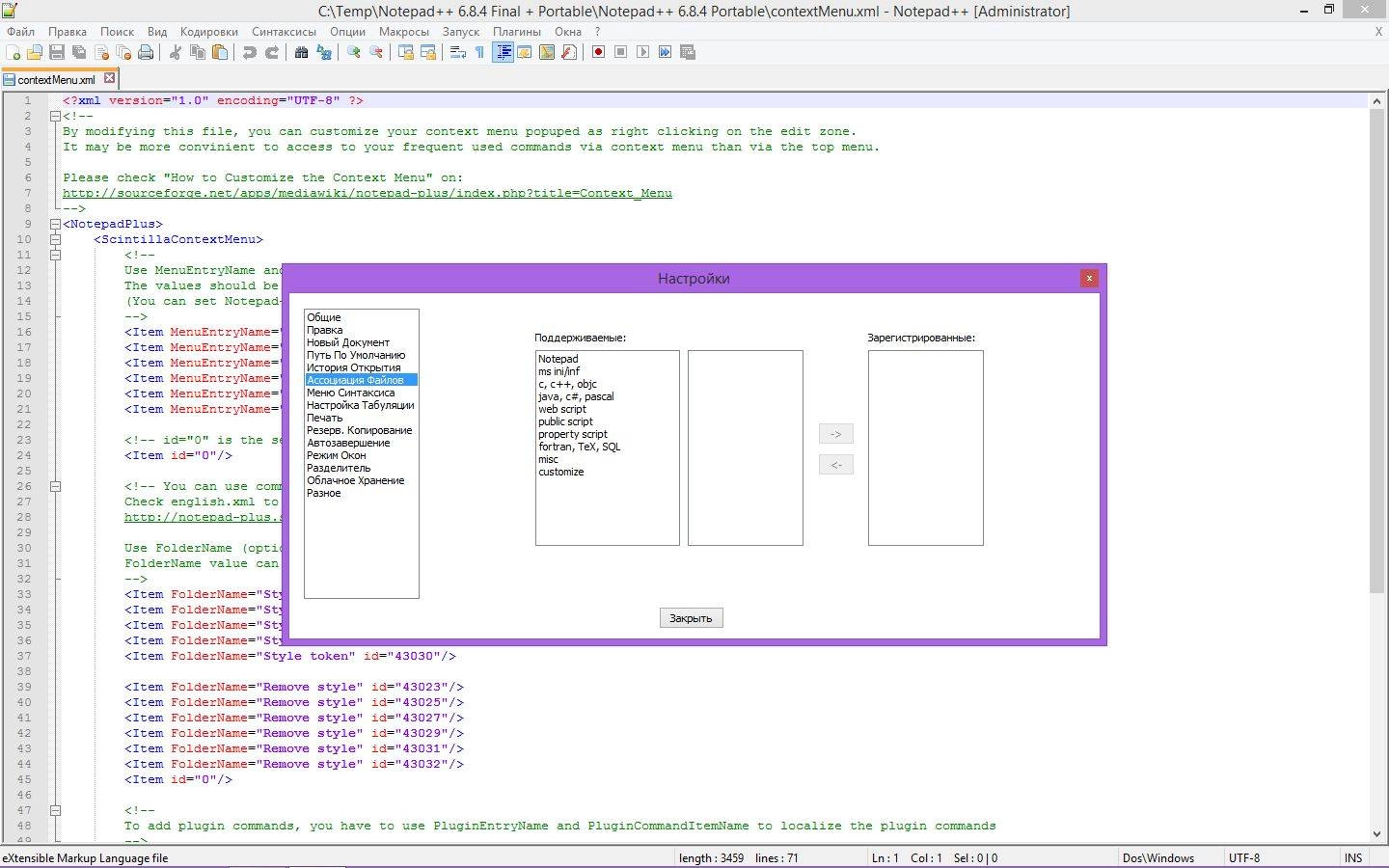Click the Zoom In magnifier icon

click(354, 52)
